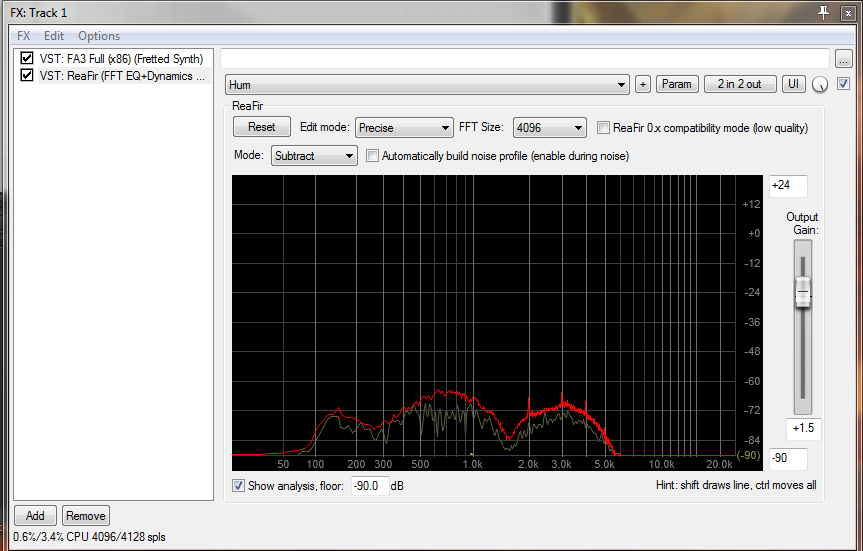
Task: Open the Edit menu
Action: point(54,36)
